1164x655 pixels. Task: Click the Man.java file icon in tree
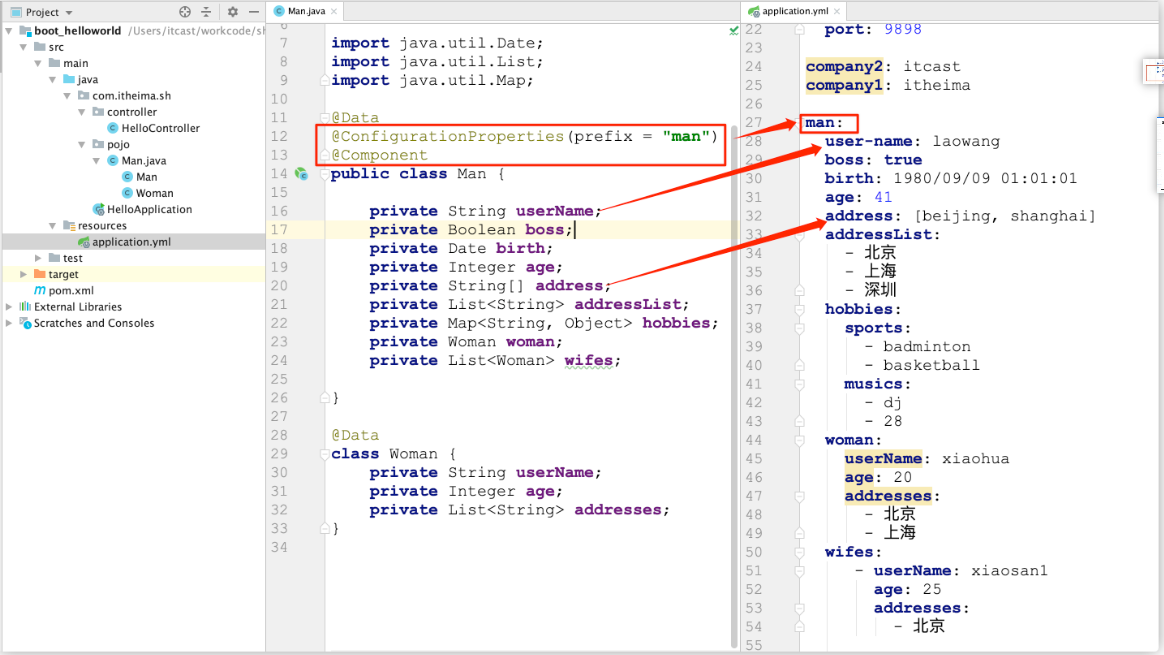(x=113, y=160)
